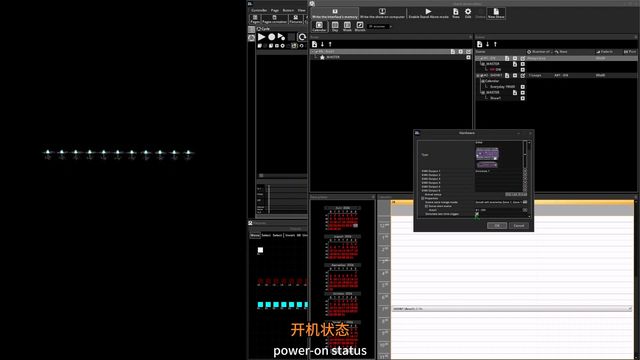Open the zoom dropdown next to Month icon
640x360 pixels.
[380, 27]
